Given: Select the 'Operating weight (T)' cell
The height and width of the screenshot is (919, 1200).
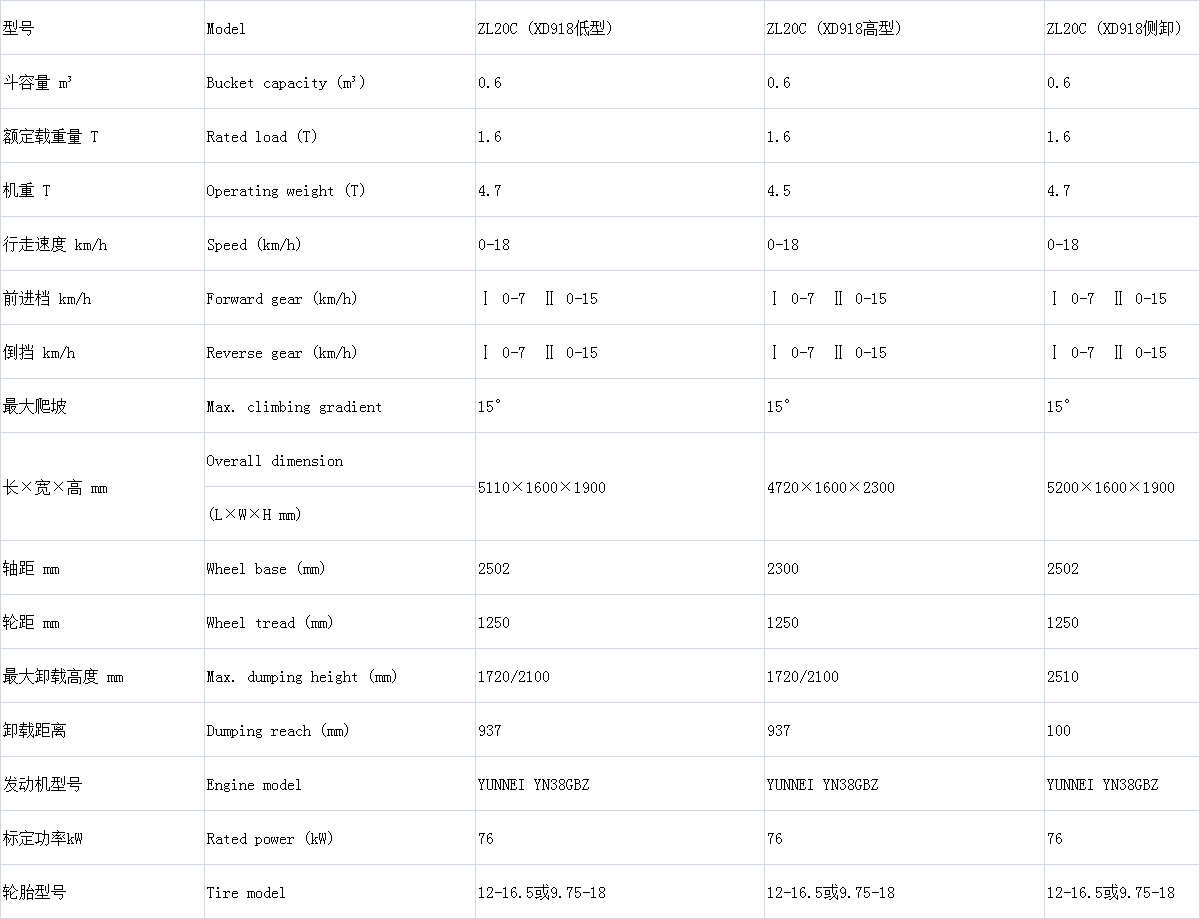Looking at the screenshot, I should point(286,191).
